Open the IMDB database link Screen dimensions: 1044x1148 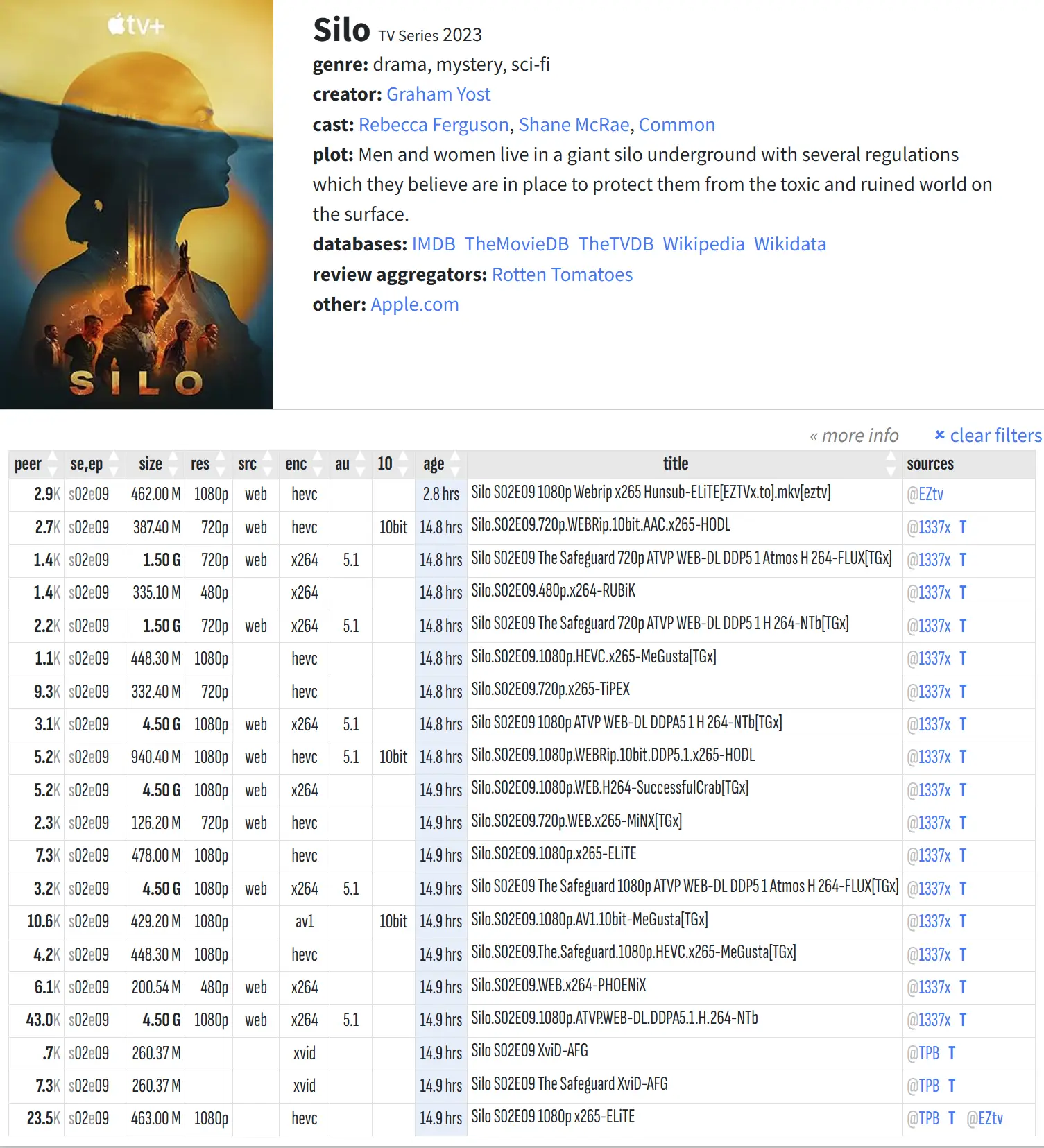[x=434, y=244]
